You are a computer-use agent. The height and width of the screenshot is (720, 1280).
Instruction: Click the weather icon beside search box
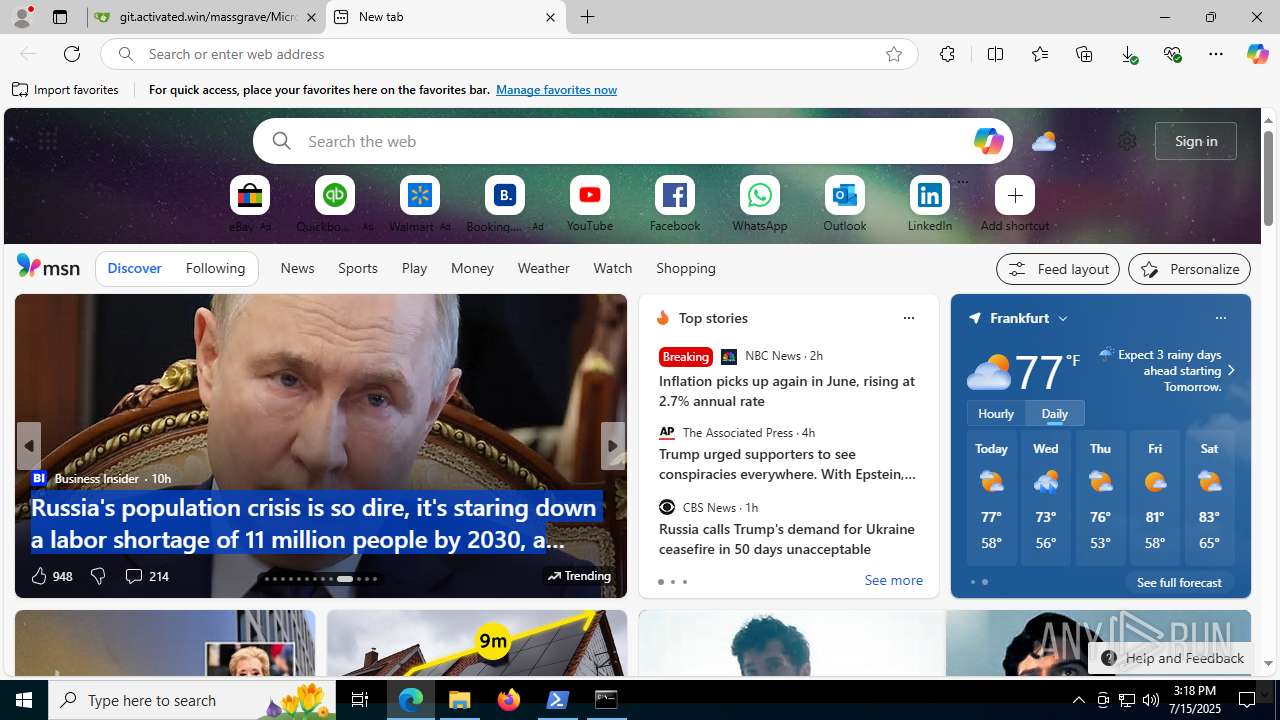click(x=1044, y=141)
